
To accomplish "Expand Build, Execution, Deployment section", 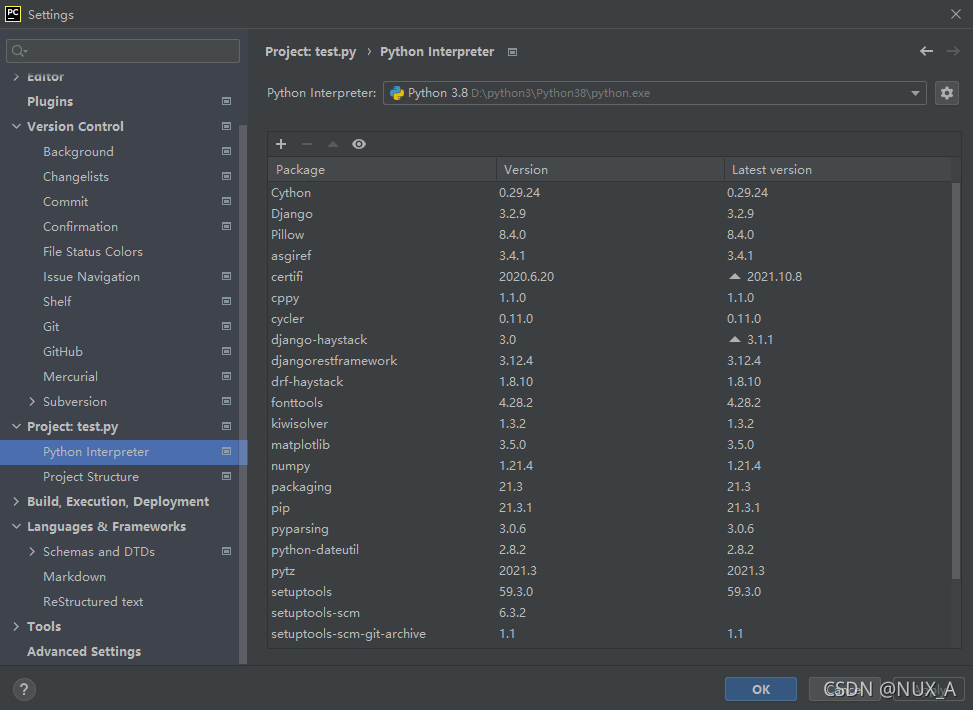I will tap(16, 501).
